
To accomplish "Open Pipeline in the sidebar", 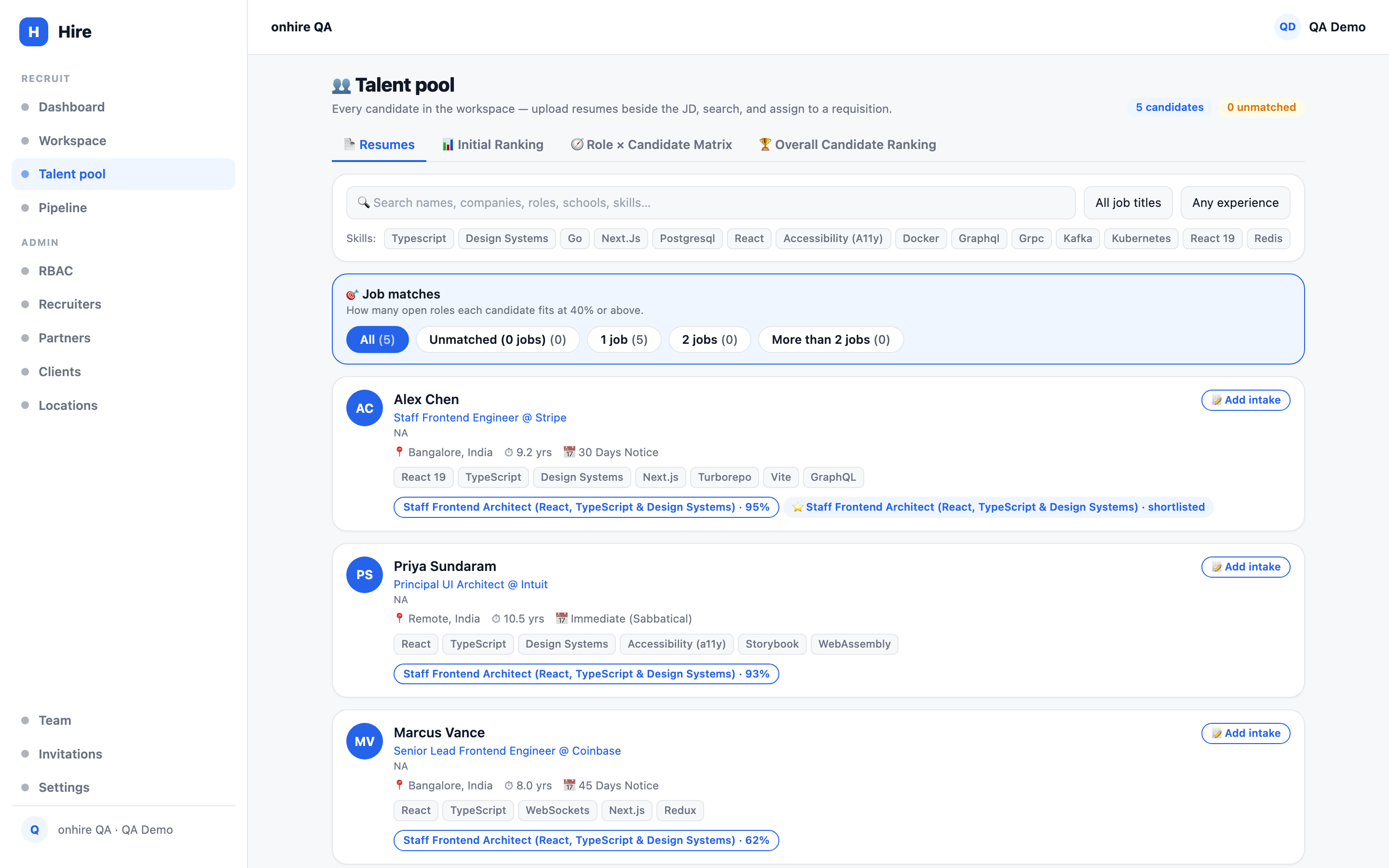I will point(123,208).
